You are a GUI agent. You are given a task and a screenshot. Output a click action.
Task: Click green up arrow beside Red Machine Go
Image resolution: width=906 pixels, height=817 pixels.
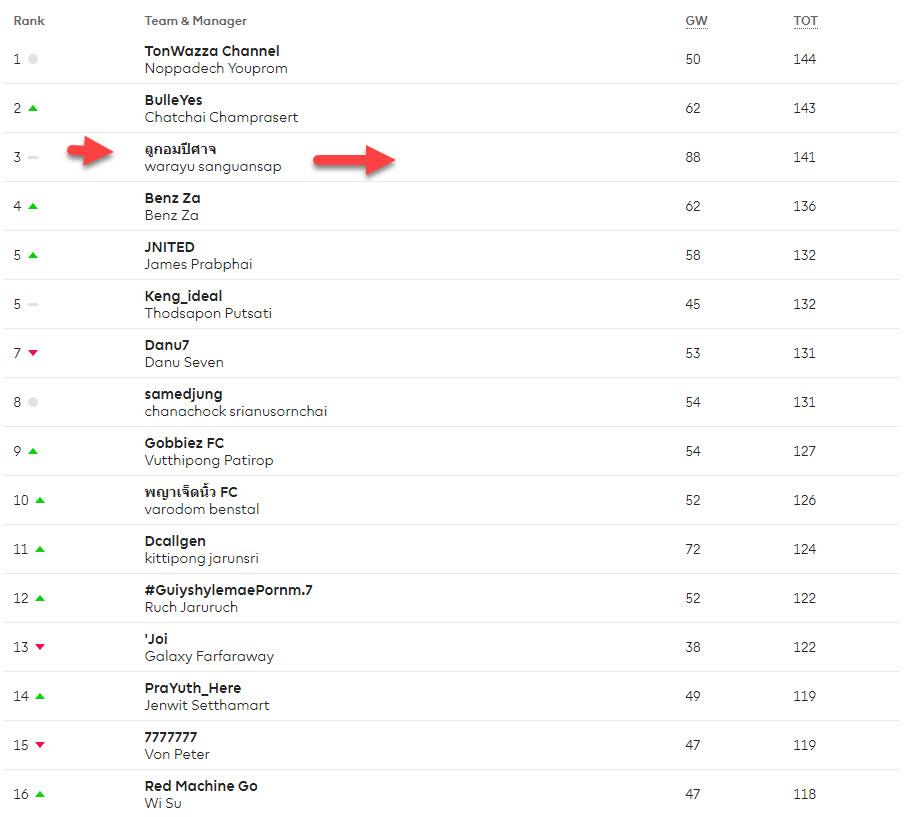click(x=40, y=794)
